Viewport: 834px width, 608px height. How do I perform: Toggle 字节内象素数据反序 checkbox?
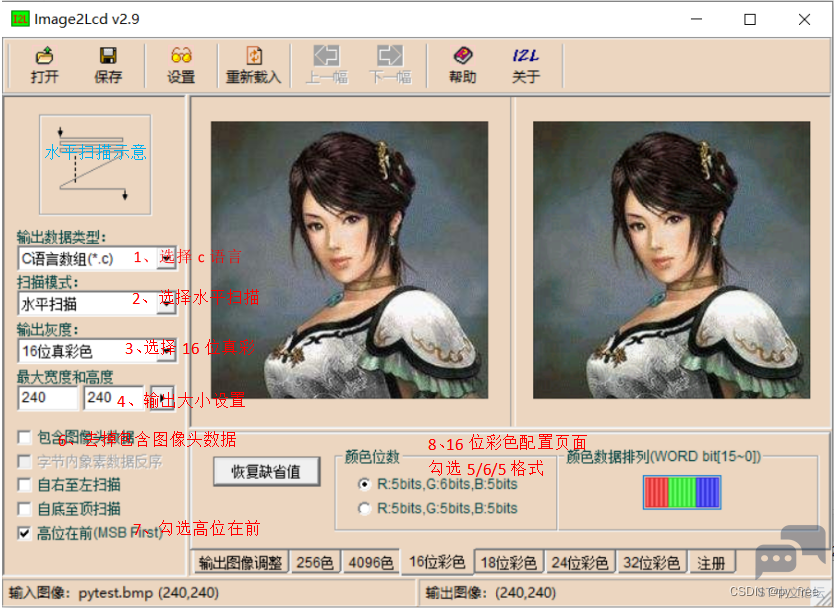pos(24,461)
